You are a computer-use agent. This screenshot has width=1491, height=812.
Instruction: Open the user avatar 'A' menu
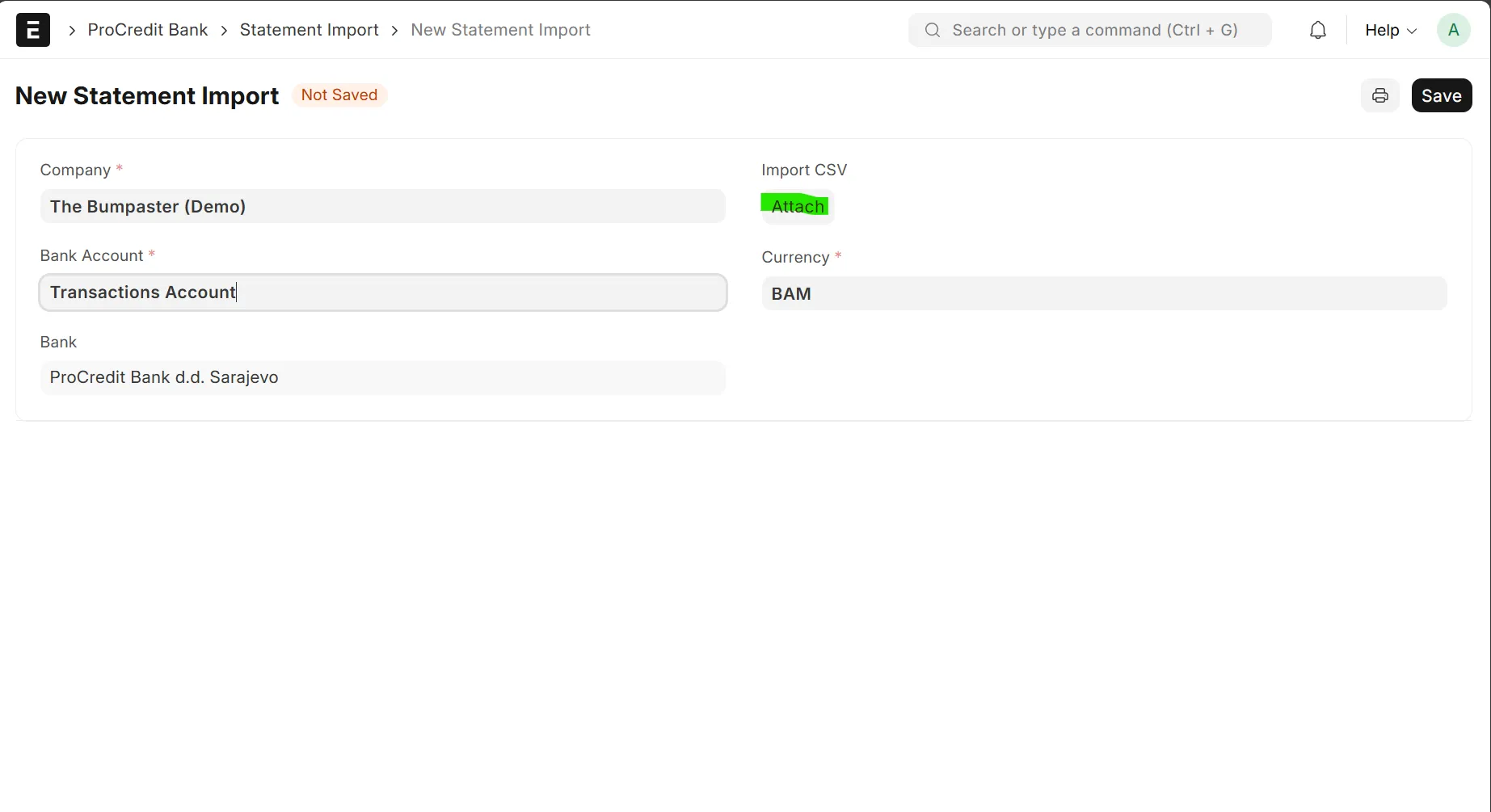click(1453, 30)
